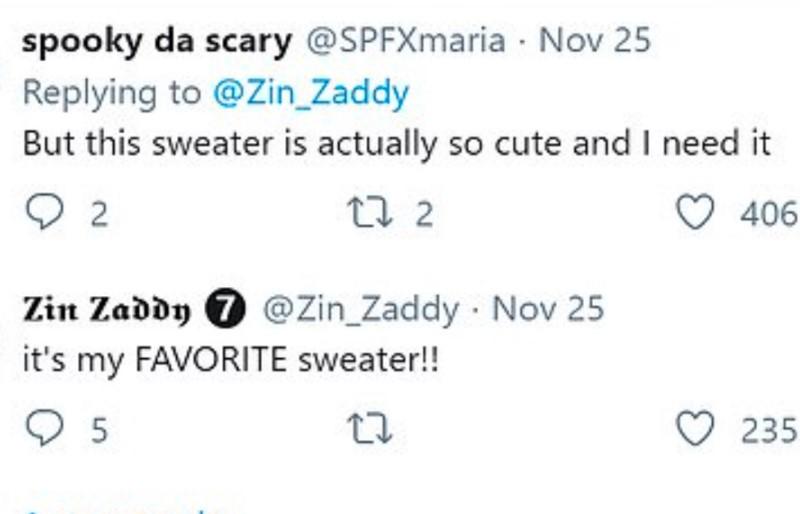Open the Nov 25 timestamp on Zin Zaddy's tweet
The image size is (800, 514).
coord(549,311)
